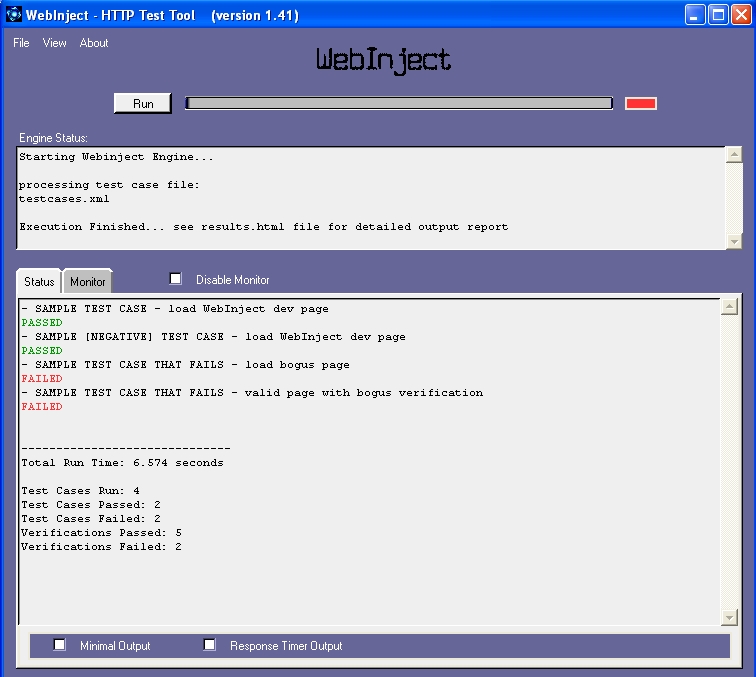Screen dimensions: 756x677
Task: Click Engine Status scroll up arrow
Action: point(734,155)
